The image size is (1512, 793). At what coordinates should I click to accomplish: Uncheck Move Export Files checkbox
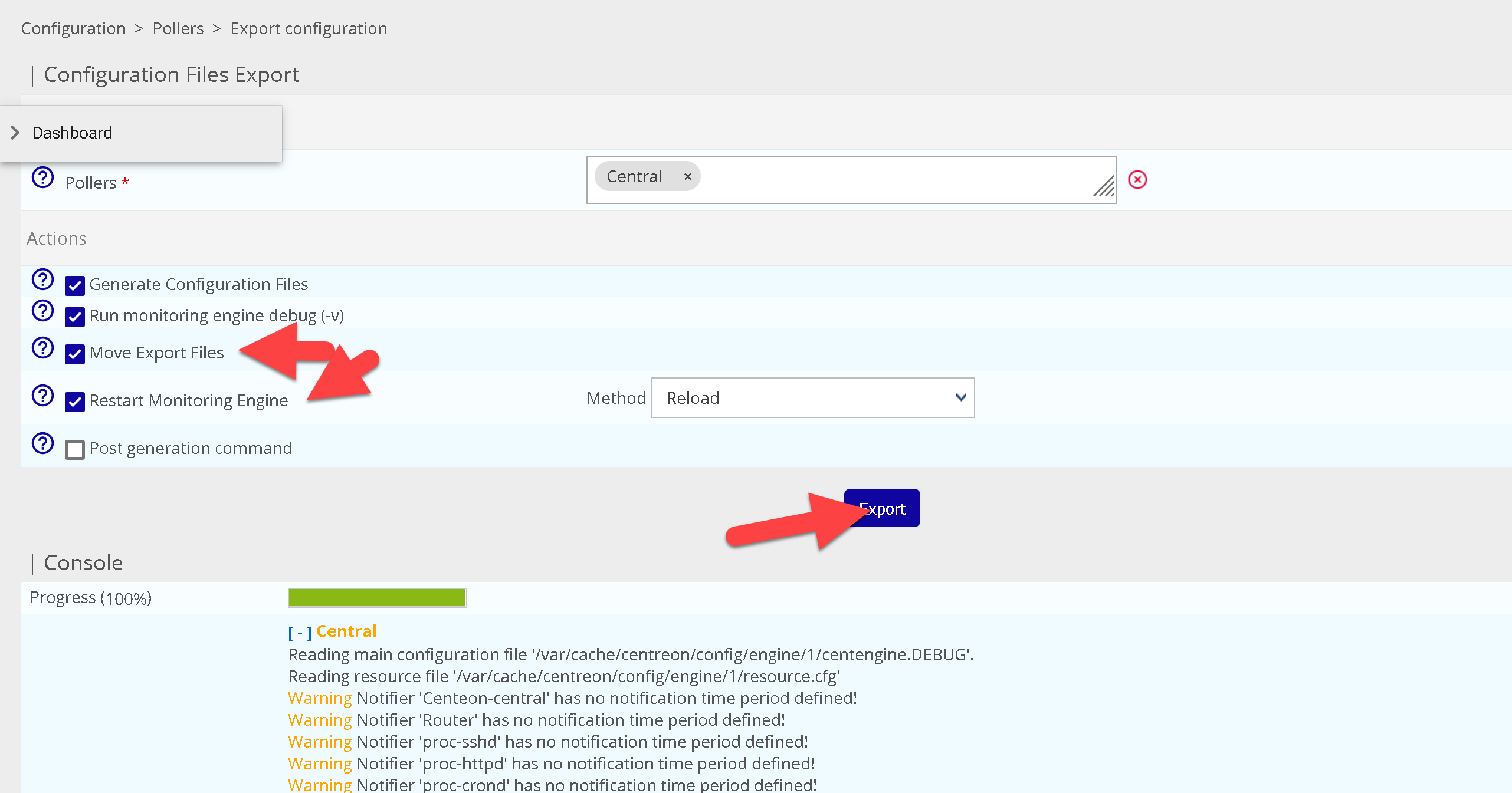75,354
